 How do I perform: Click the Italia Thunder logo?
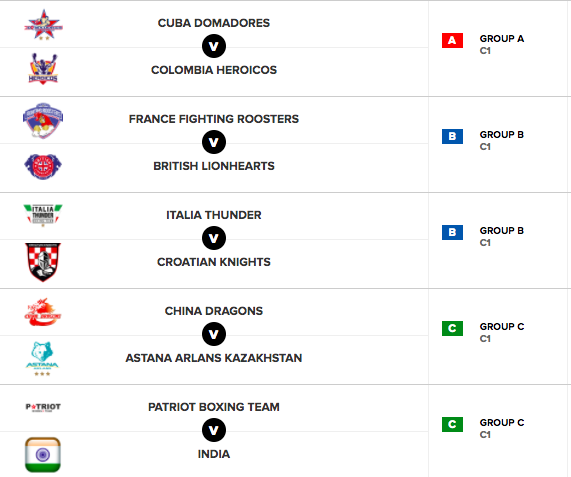click(x=43, y=215)
